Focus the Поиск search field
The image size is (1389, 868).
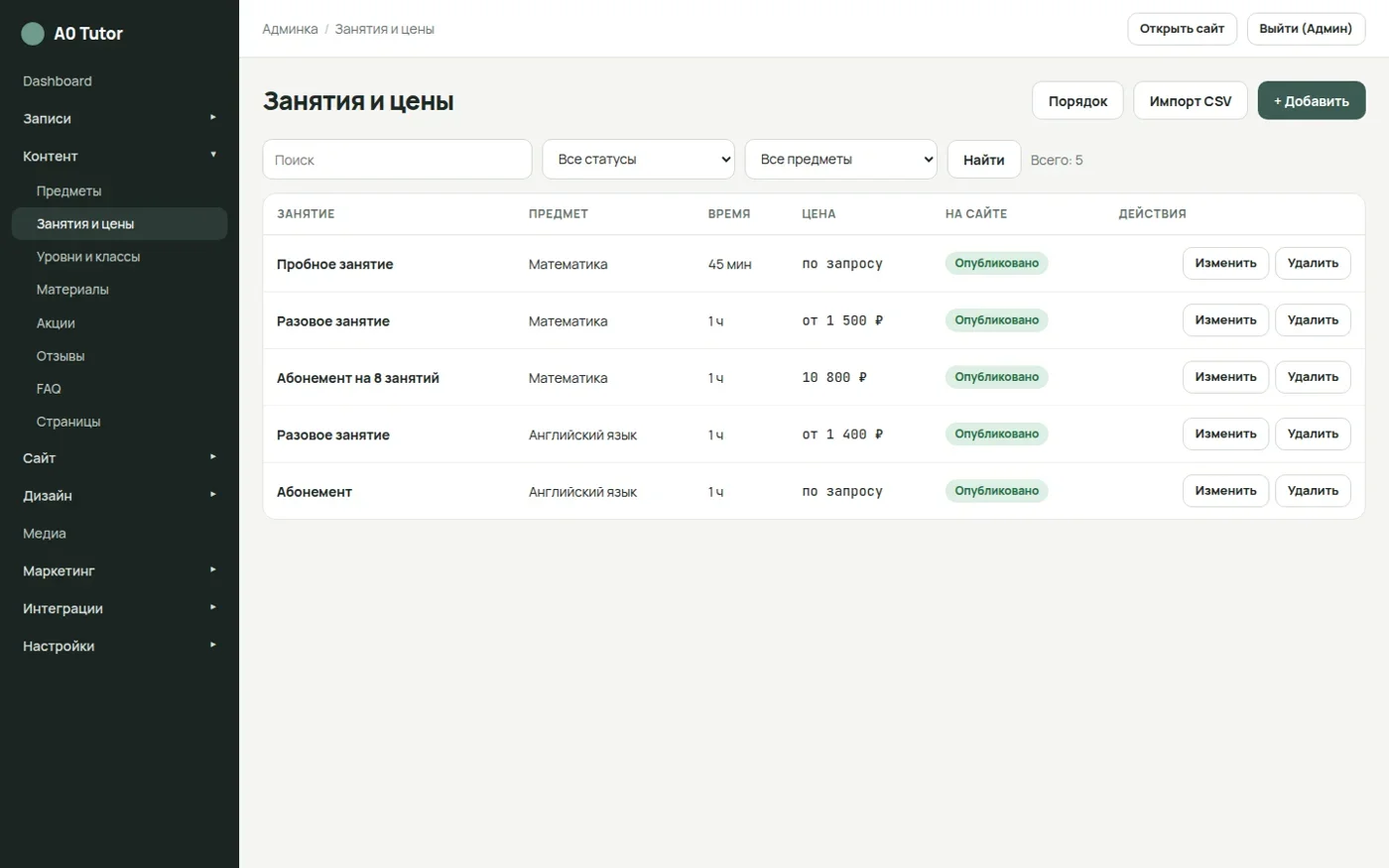tap(397, 160)
